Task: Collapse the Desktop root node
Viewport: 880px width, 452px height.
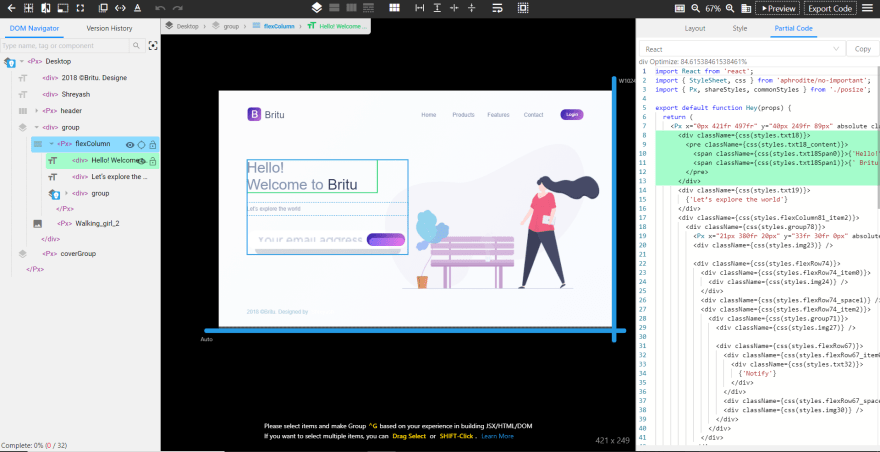Action: tap(21, 61)
